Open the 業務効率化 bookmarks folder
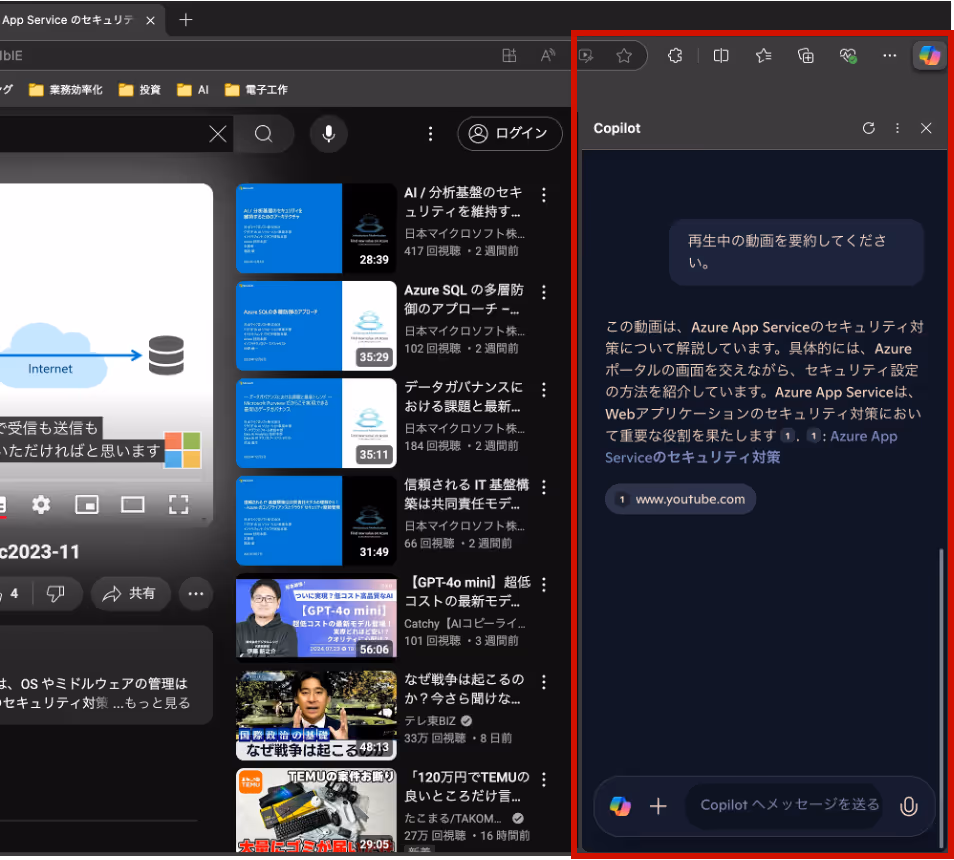The image size is (954, 860). coord(66,90)
